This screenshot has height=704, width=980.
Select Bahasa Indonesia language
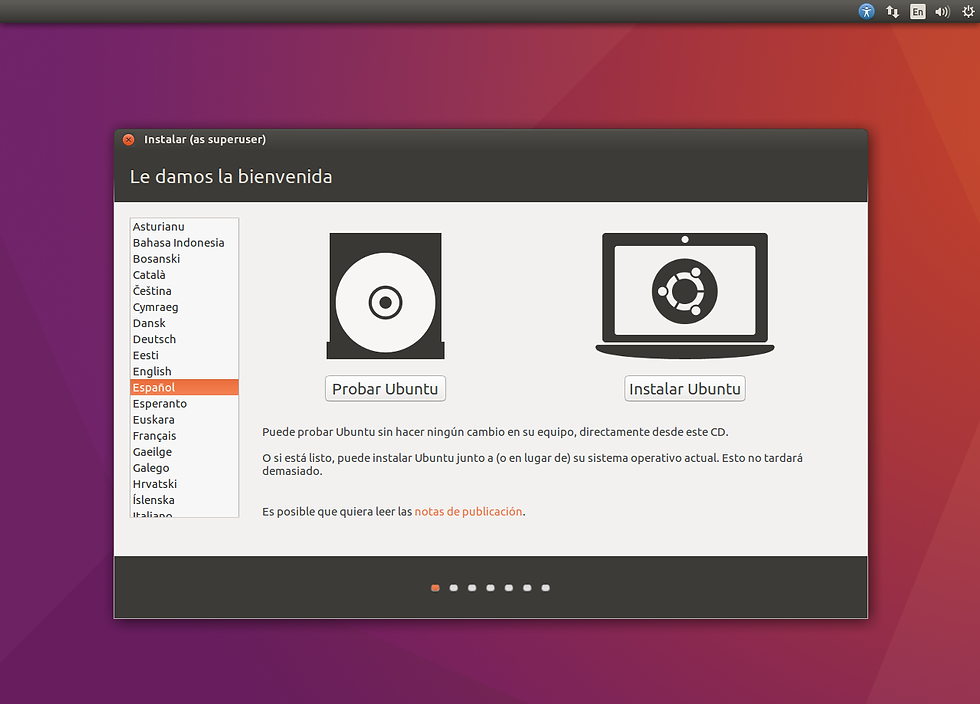pyautogui.click(x=184, y=243)
